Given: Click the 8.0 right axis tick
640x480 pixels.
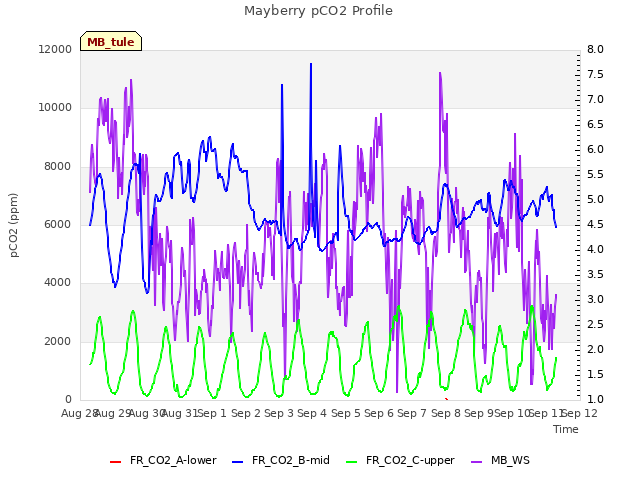Looking at the screenshot, I should point(595,49).
